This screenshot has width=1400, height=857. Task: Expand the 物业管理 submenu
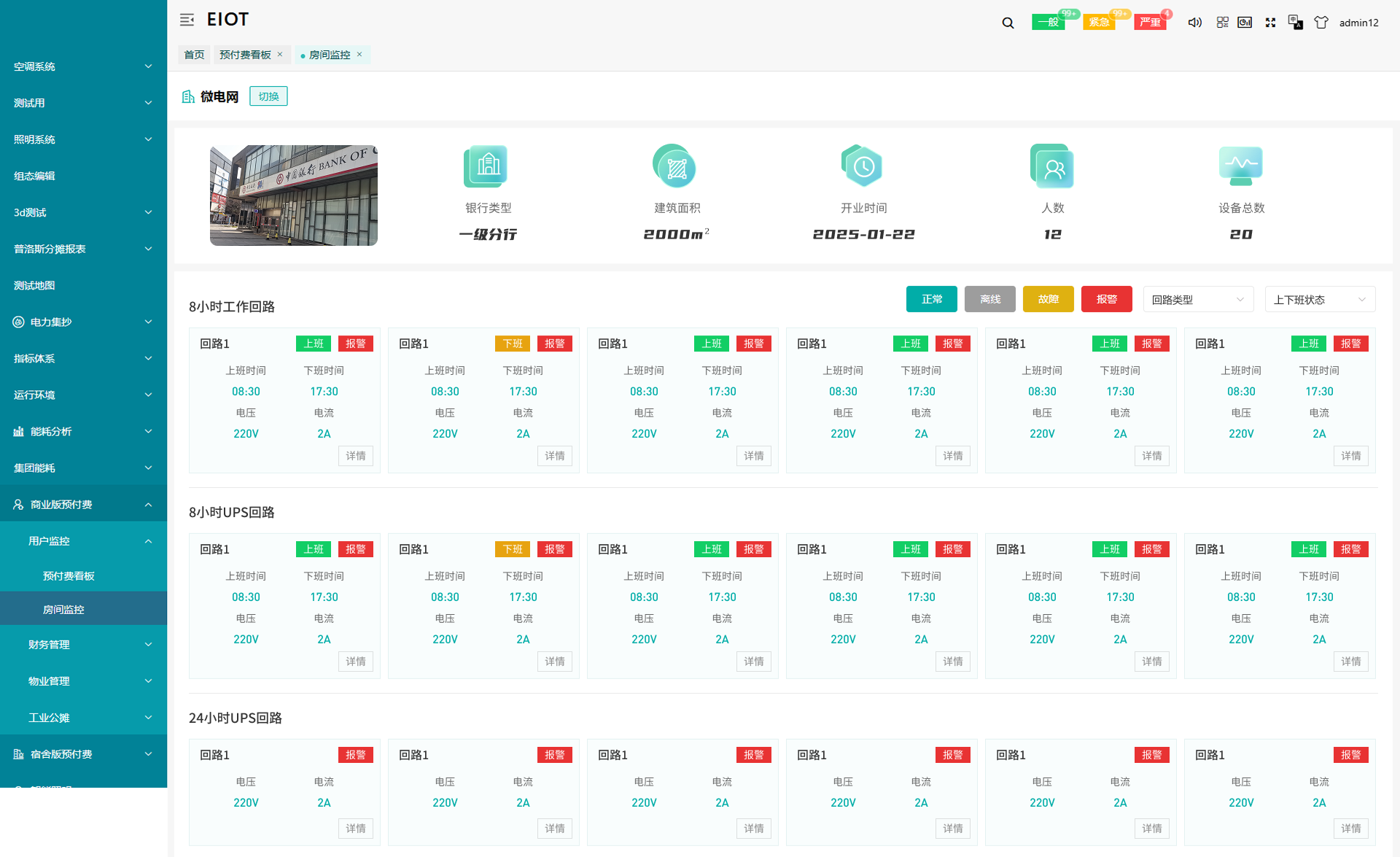(83, 680)
